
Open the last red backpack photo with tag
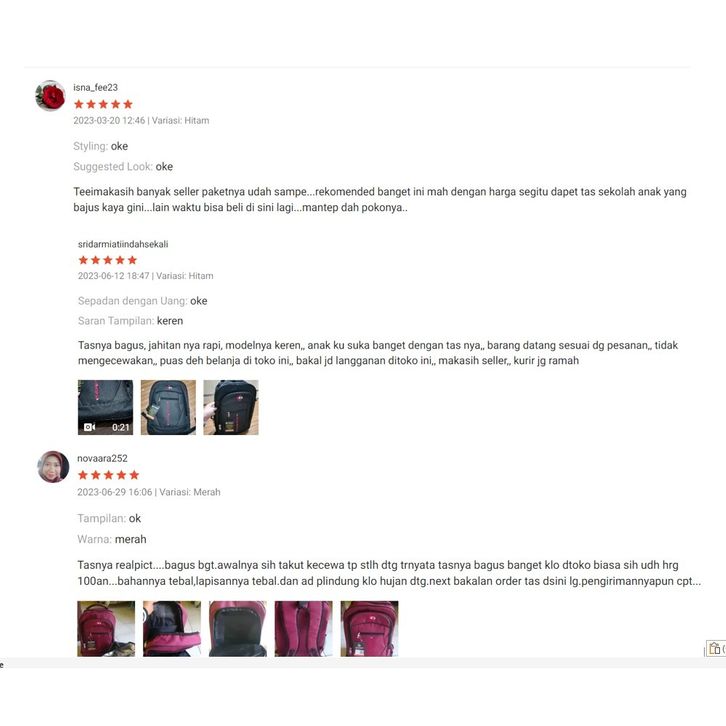pyautogui.click(x=369, y=629)
